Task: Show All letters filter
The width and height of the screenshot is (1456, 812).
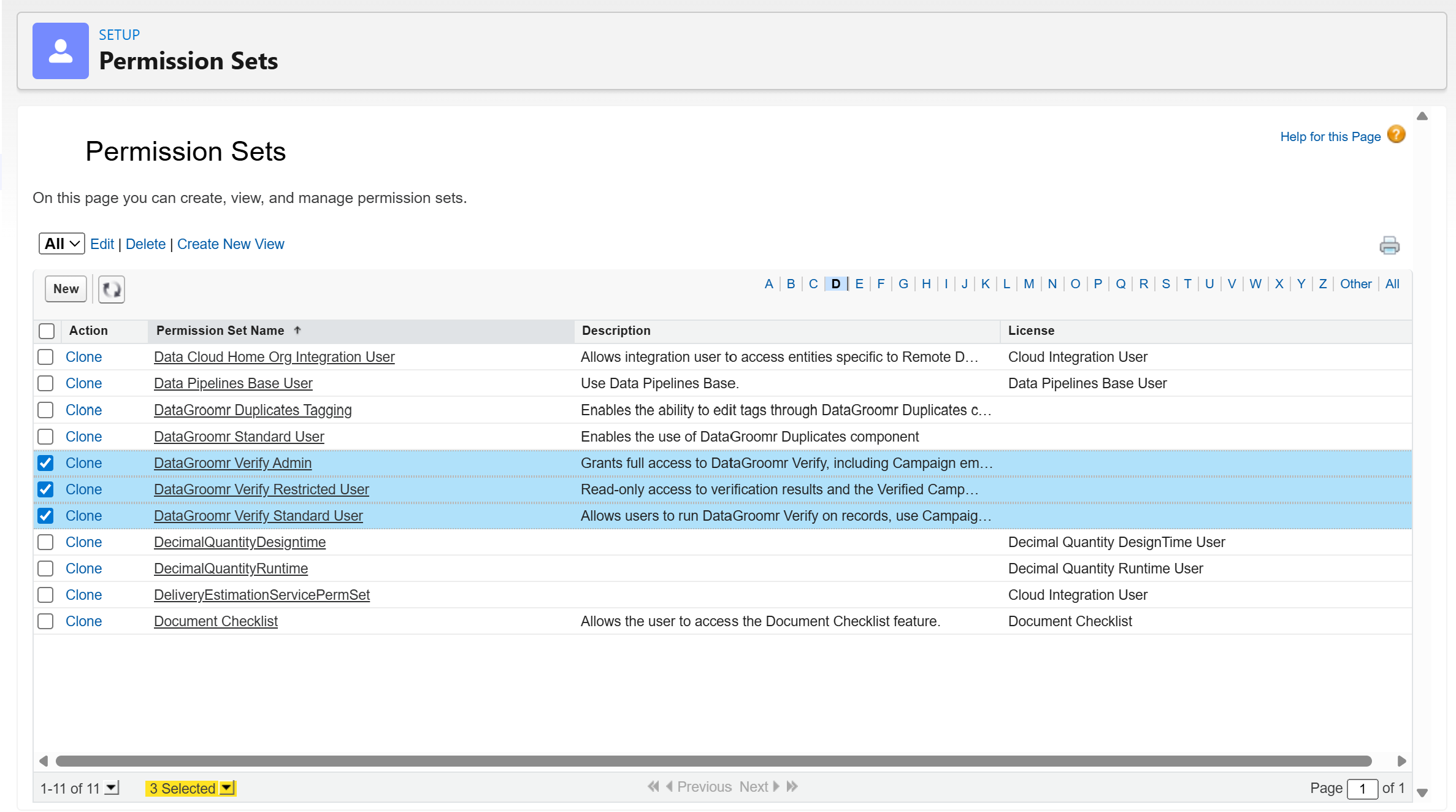Action: pos(1392,284)
